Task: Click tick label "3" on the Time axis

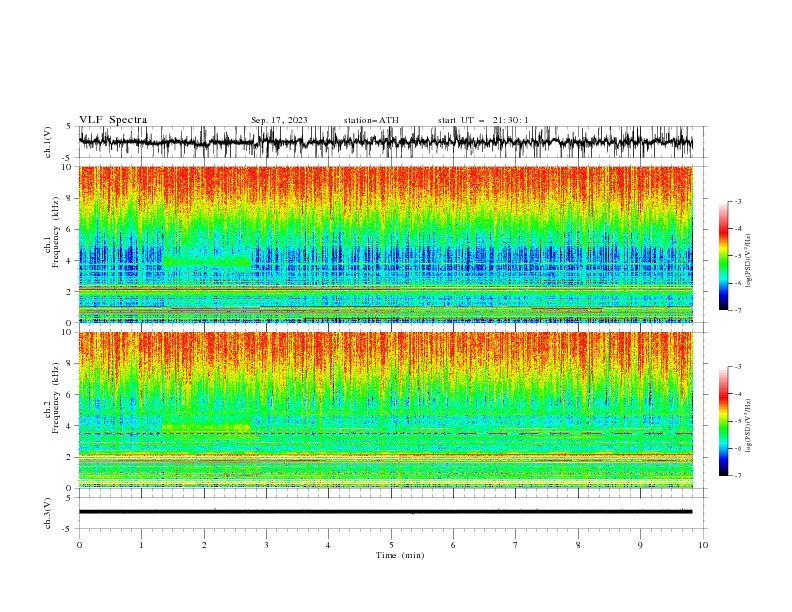Action: click(x=266, y=545)
